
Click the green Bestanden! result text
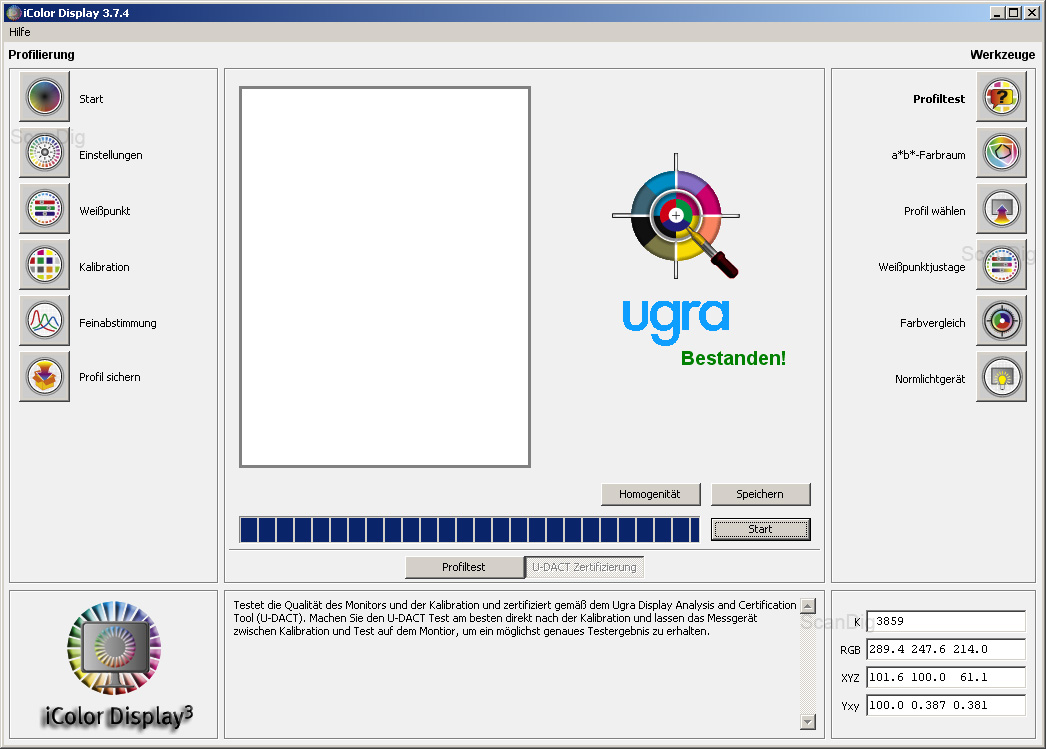[x=733, y=358]
